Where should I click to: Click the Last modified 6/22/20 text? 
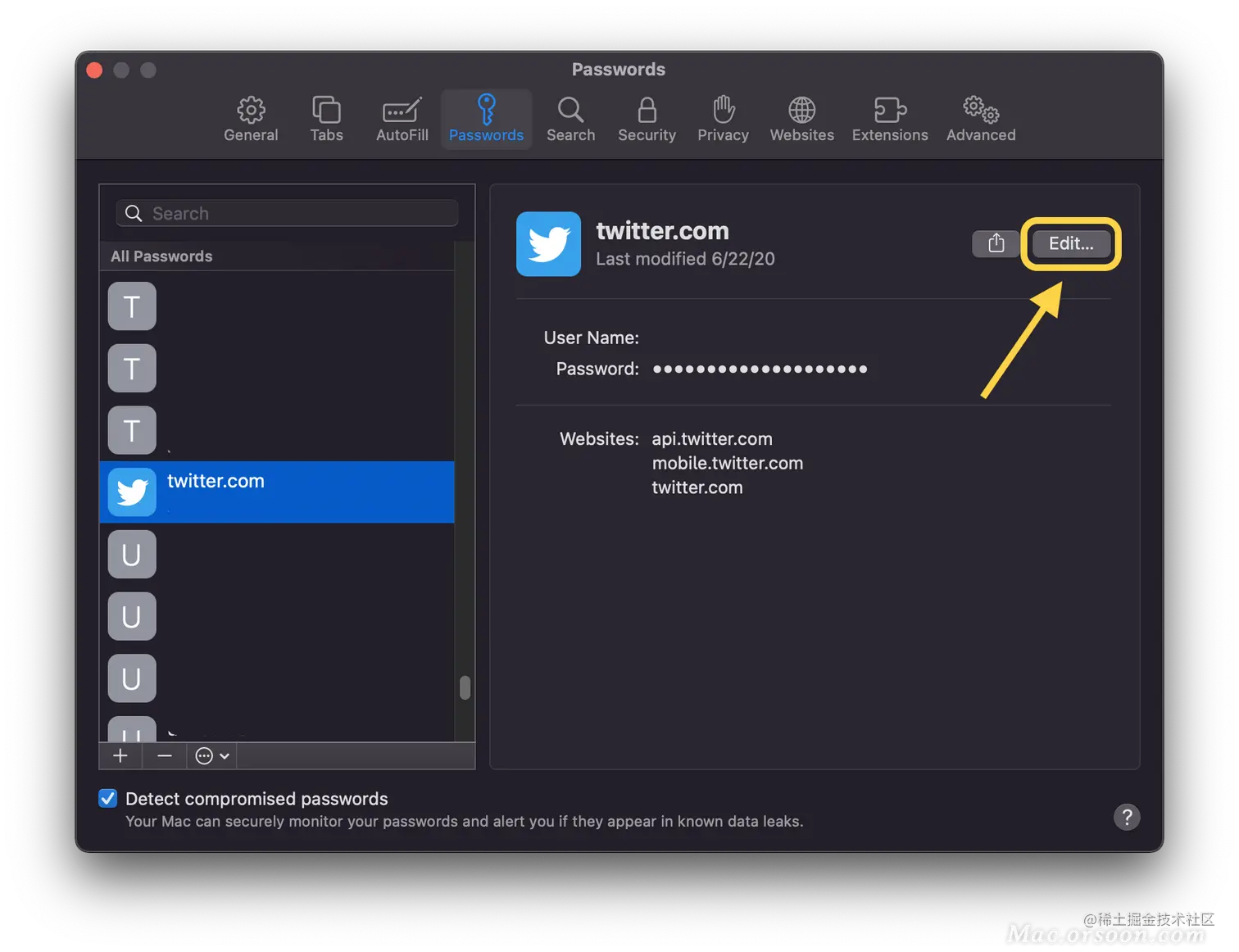tap(685, 259)
